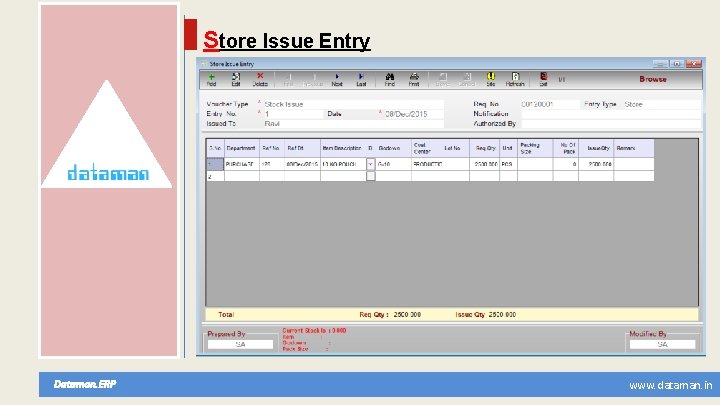This screenshot has height=405, width=720.
Task: Click the Cost Center column header
Action: tap(425, 148)
